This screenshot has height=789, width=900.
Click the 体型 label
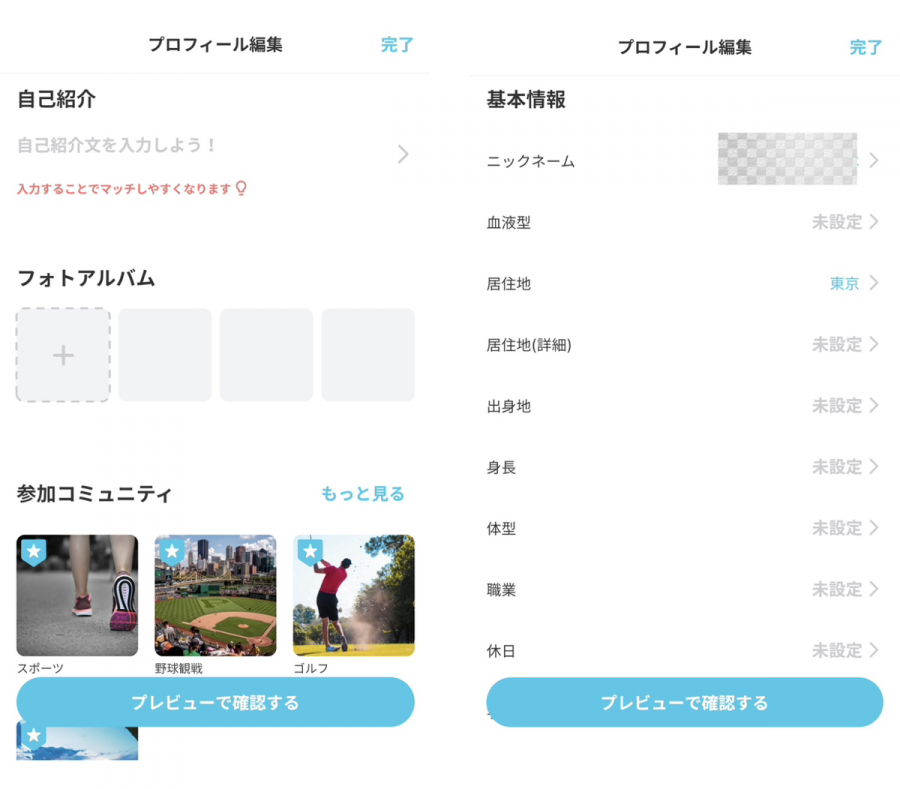pos(501,528)
